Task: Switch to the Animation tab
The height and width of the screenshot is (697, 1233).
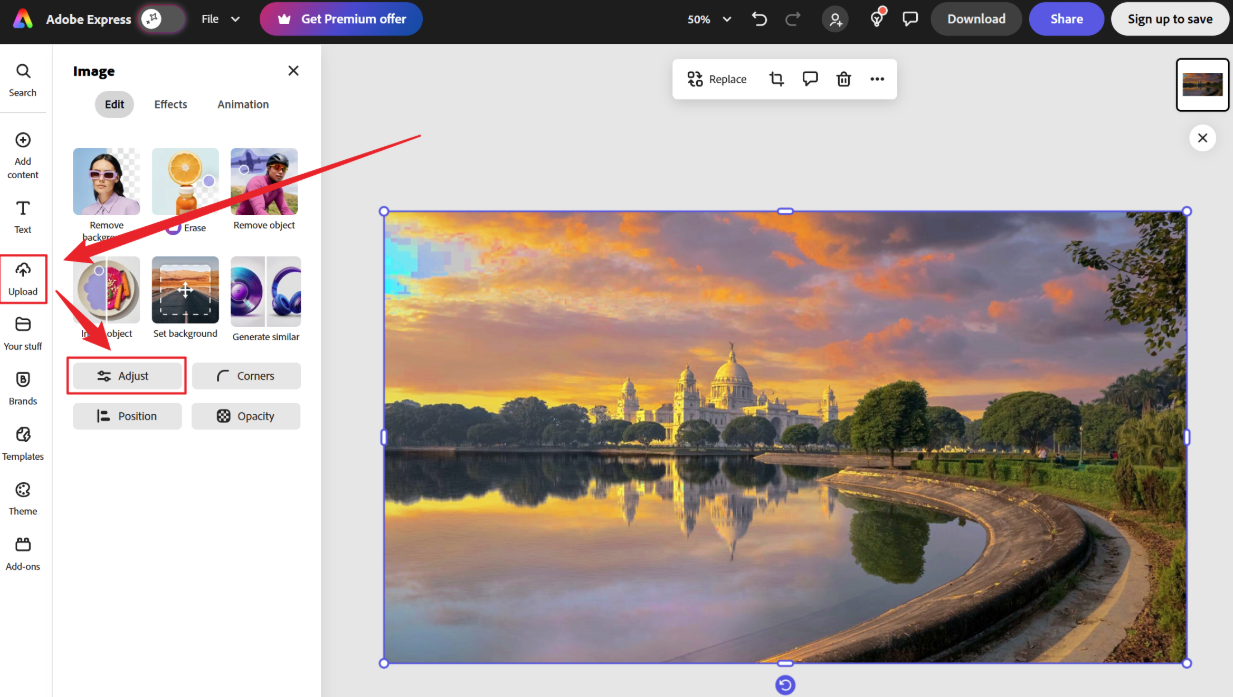Action: (243, 104)
